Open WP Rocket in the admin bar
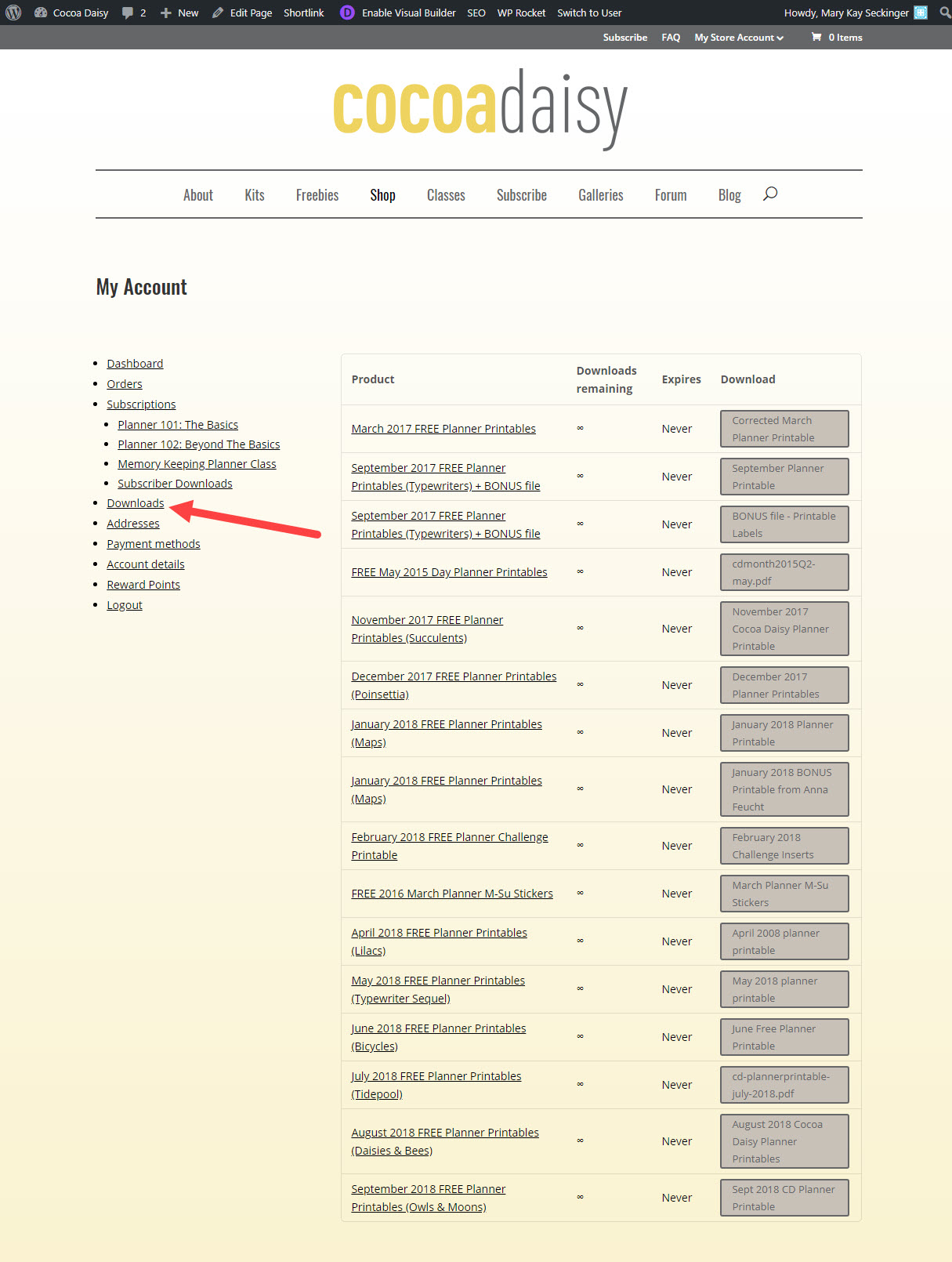 pos(522,13)
